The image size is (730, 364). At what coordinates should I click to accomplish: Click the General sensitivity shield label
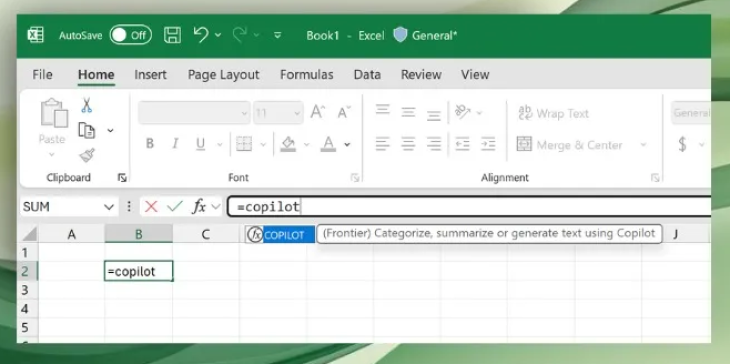coord(425,35)
